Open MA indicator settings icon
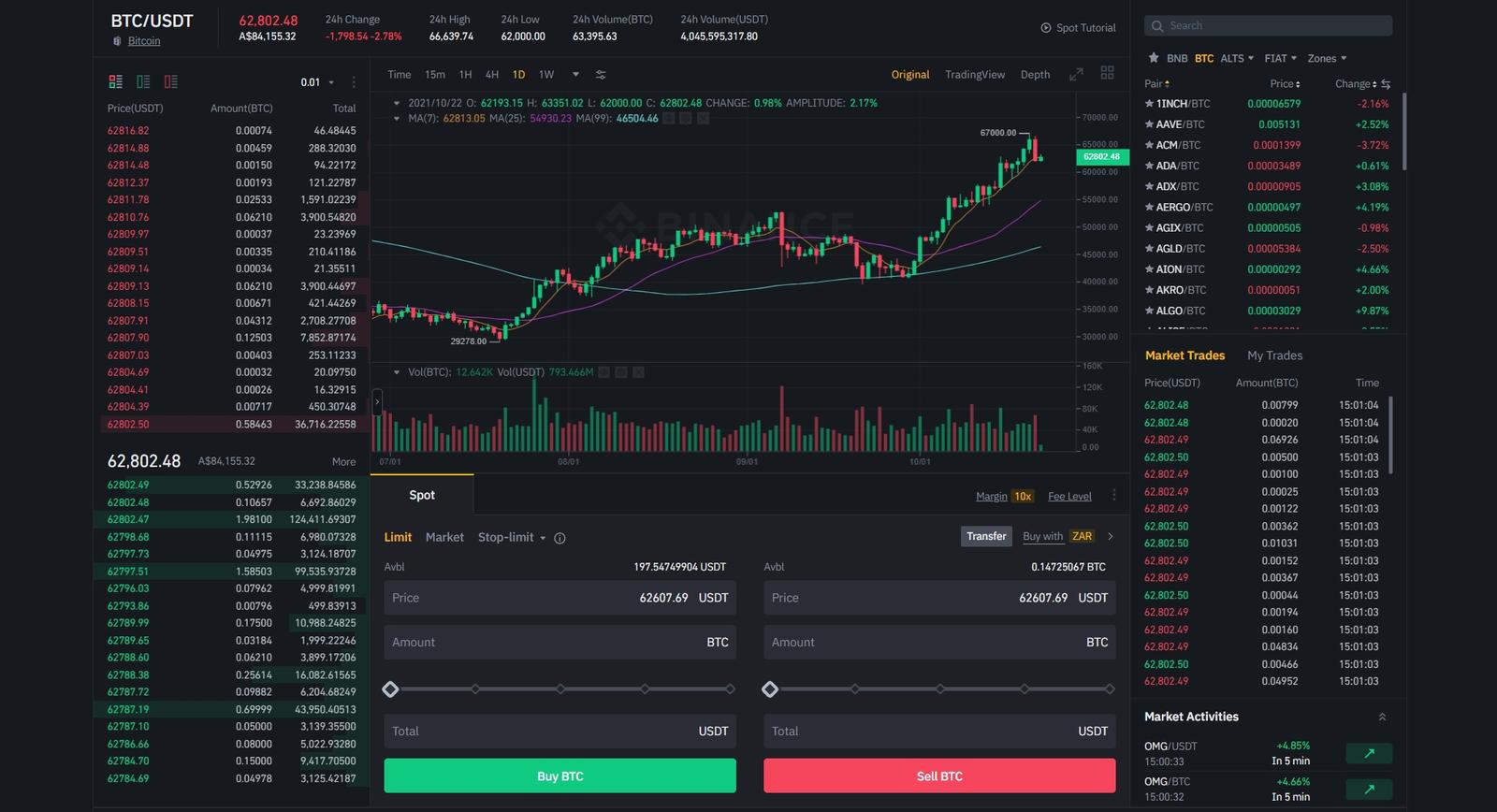The image size is (1497, 812). click(x=686, y=119)
